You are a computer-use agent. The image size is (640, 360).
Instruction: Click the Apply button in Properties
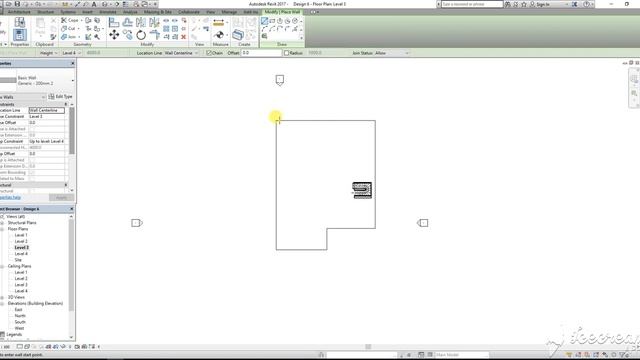coord(61,198)
